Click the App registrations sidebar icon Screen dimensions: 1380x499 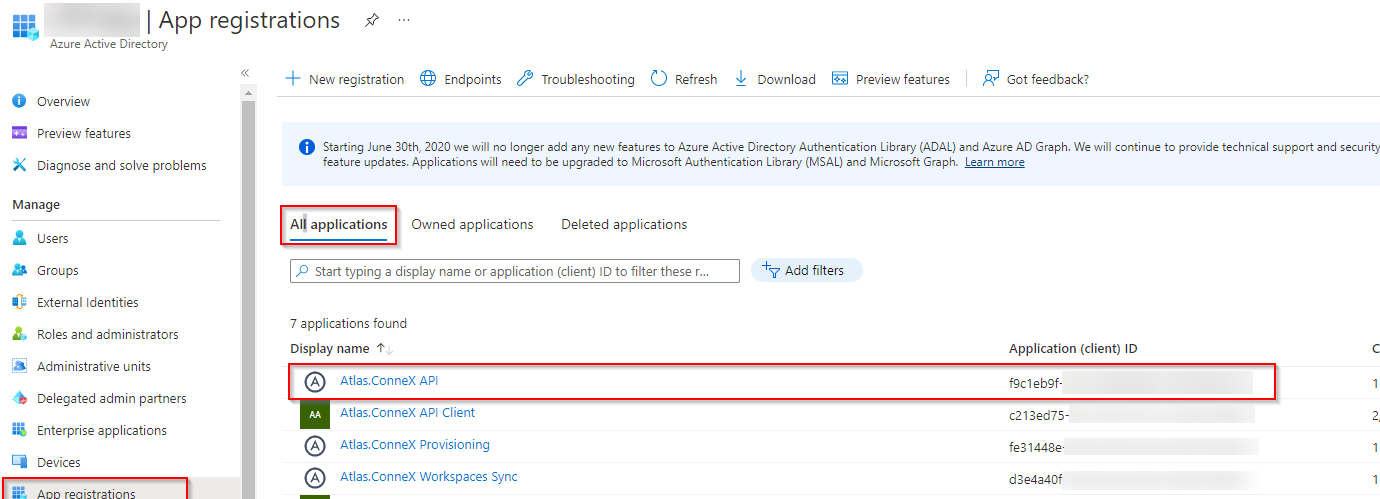pos(19,493)
